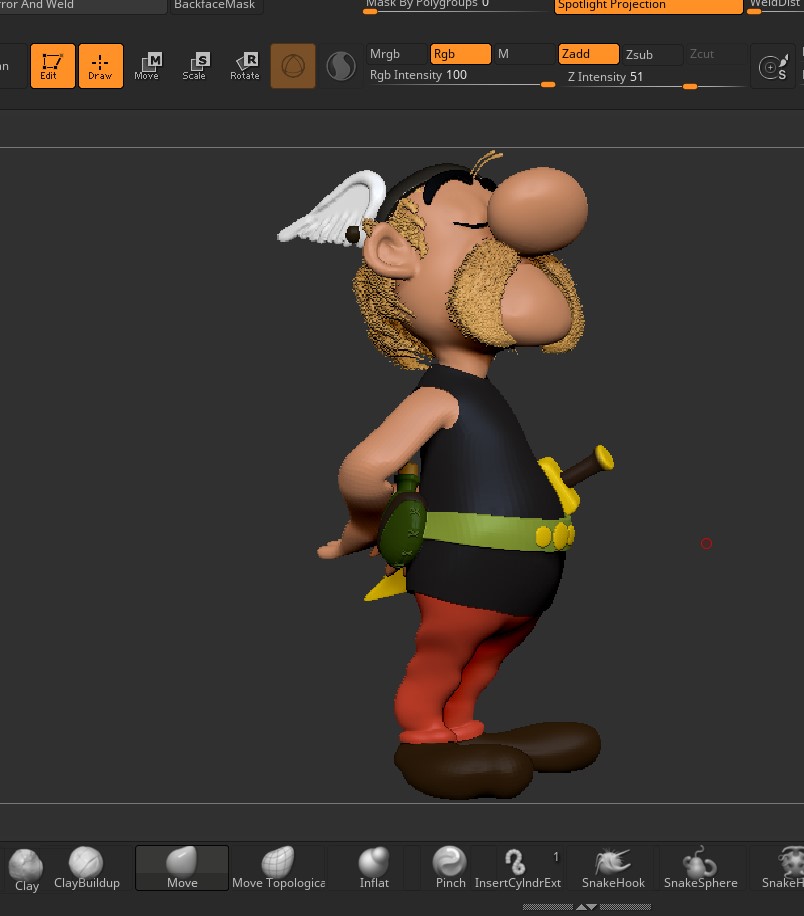The width and height of the screenshot is (804, 916).
Task: Click the gray half-sphere material icon
Action: point(341,66)
